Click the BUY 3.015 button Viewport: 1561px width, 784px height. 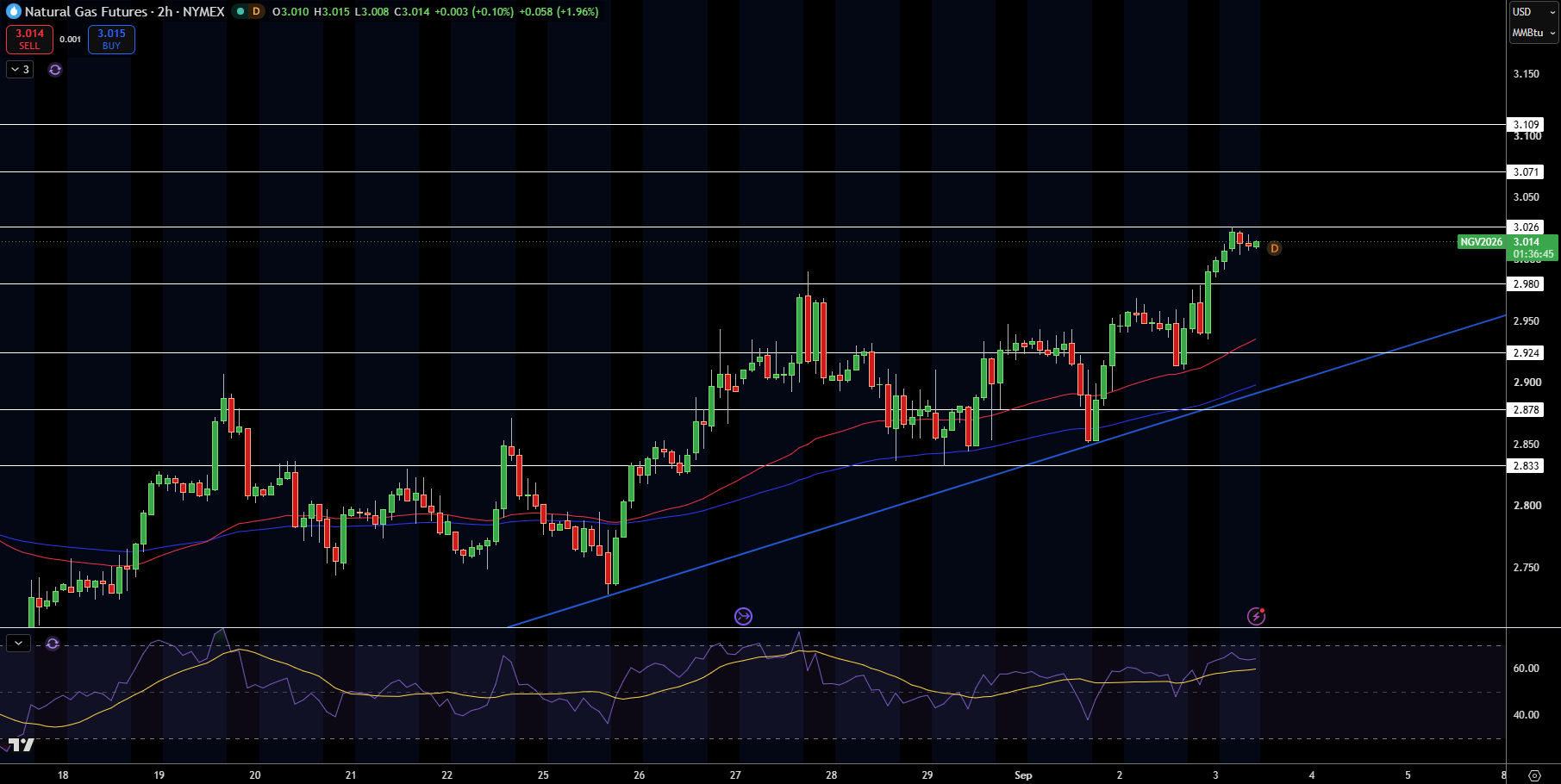pos(111,40)
